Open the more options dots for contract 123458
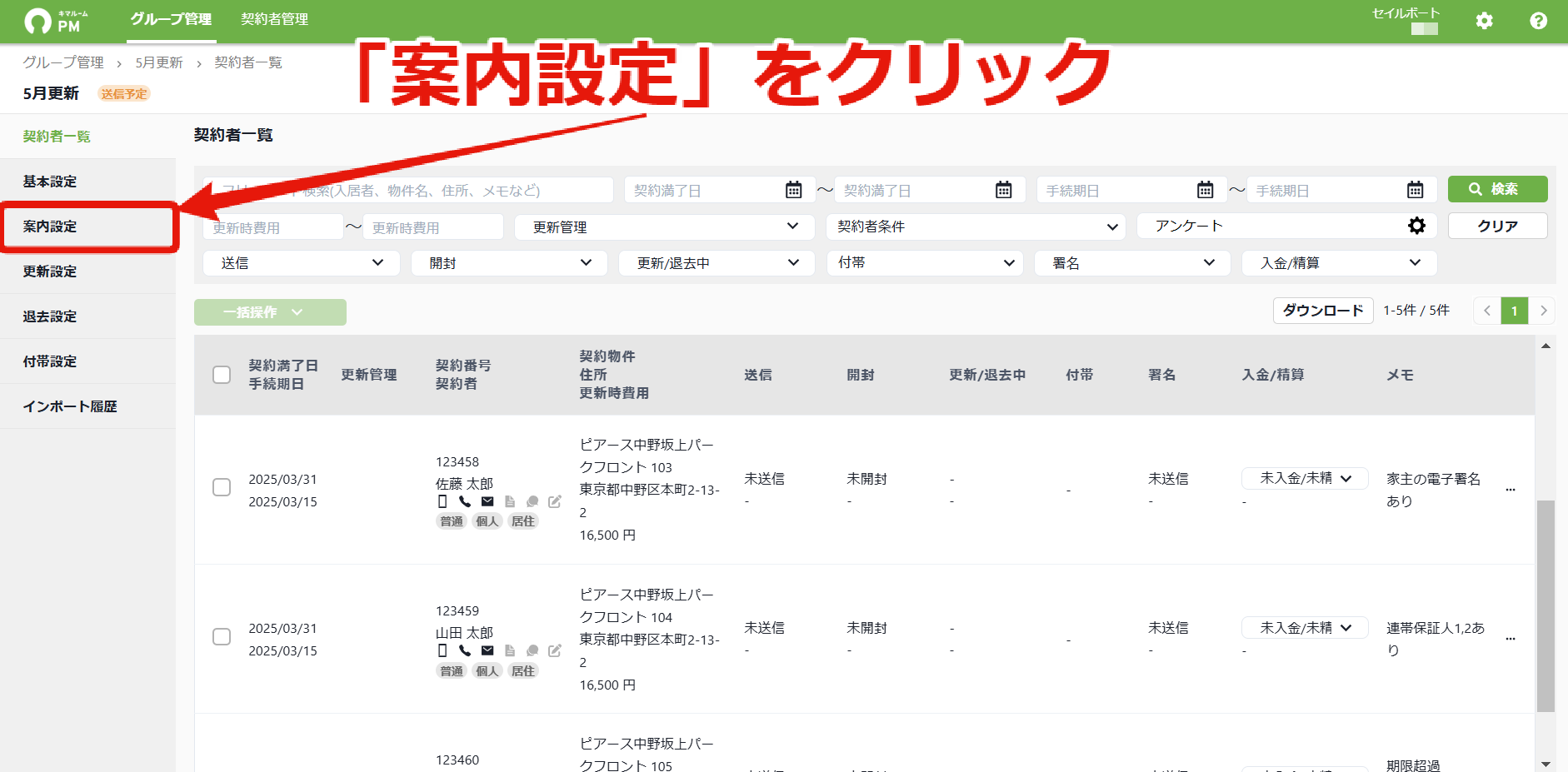Screen dimensions: 1568x772 click(1511, 490)
